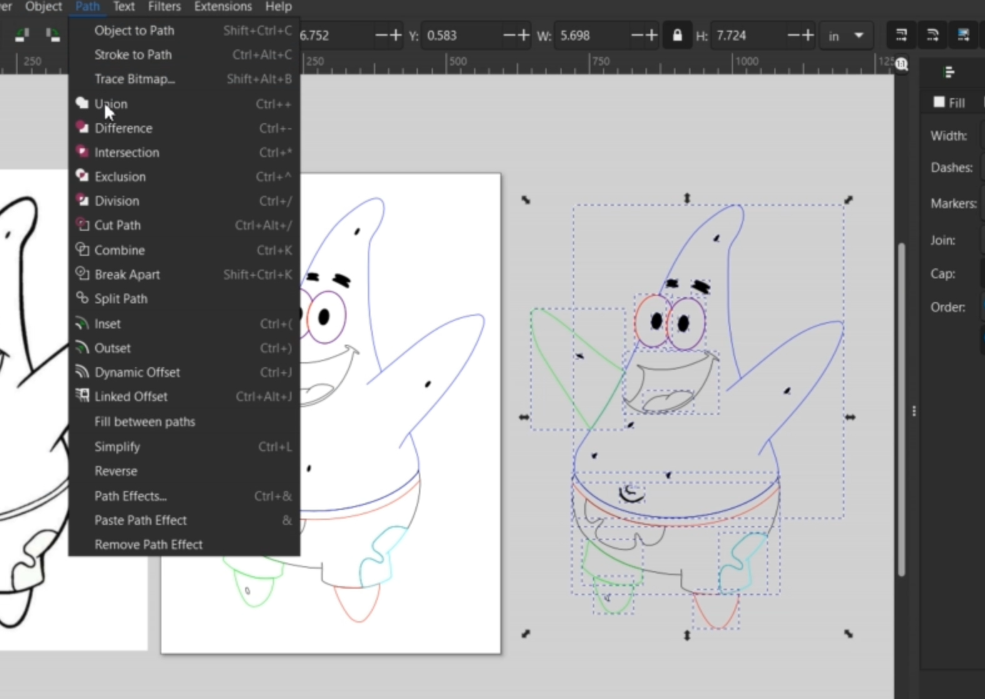
Task: Open the units dropdown showing 'in'
Action: (x=845, y=36)
